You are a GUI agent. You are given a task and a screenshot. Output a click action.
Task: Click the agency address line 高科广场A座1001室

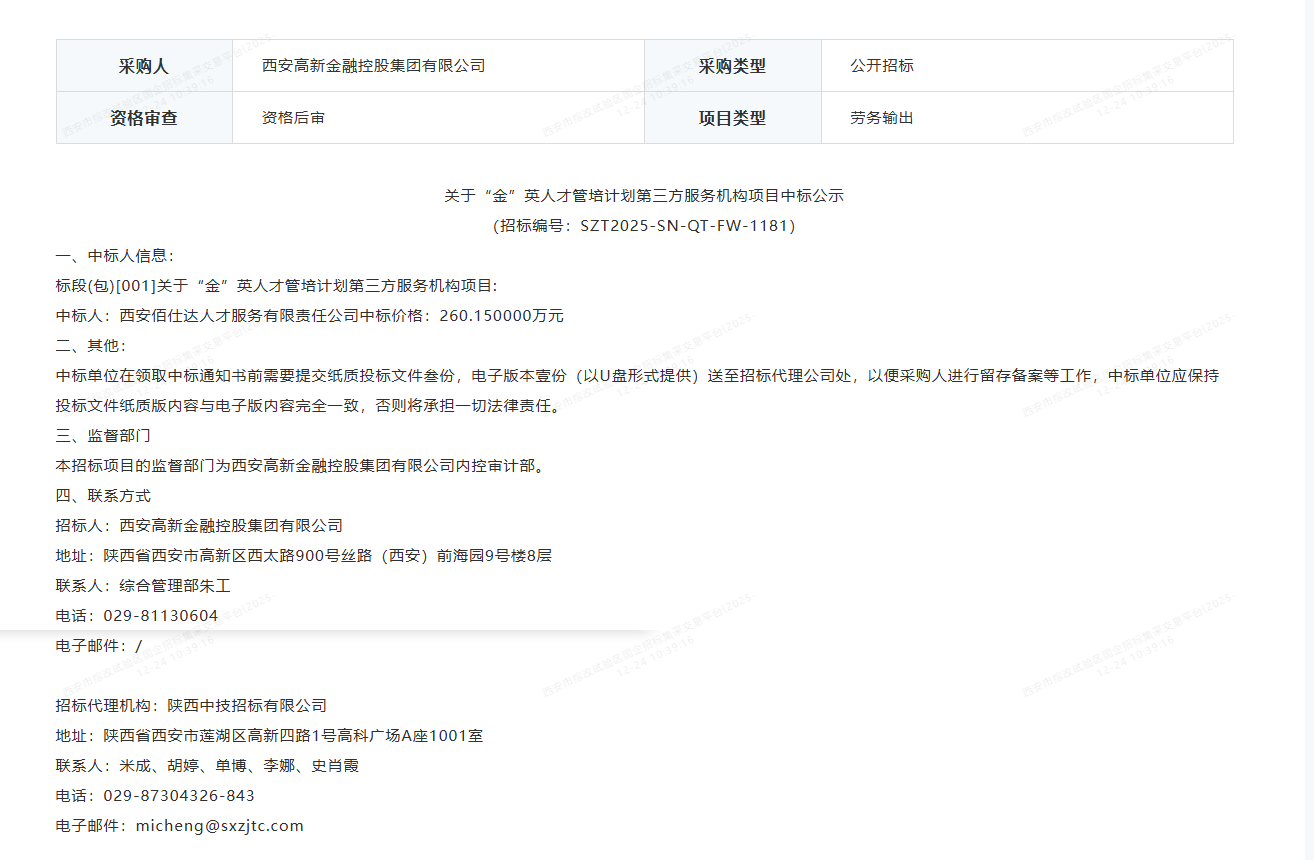click(270, 736)
